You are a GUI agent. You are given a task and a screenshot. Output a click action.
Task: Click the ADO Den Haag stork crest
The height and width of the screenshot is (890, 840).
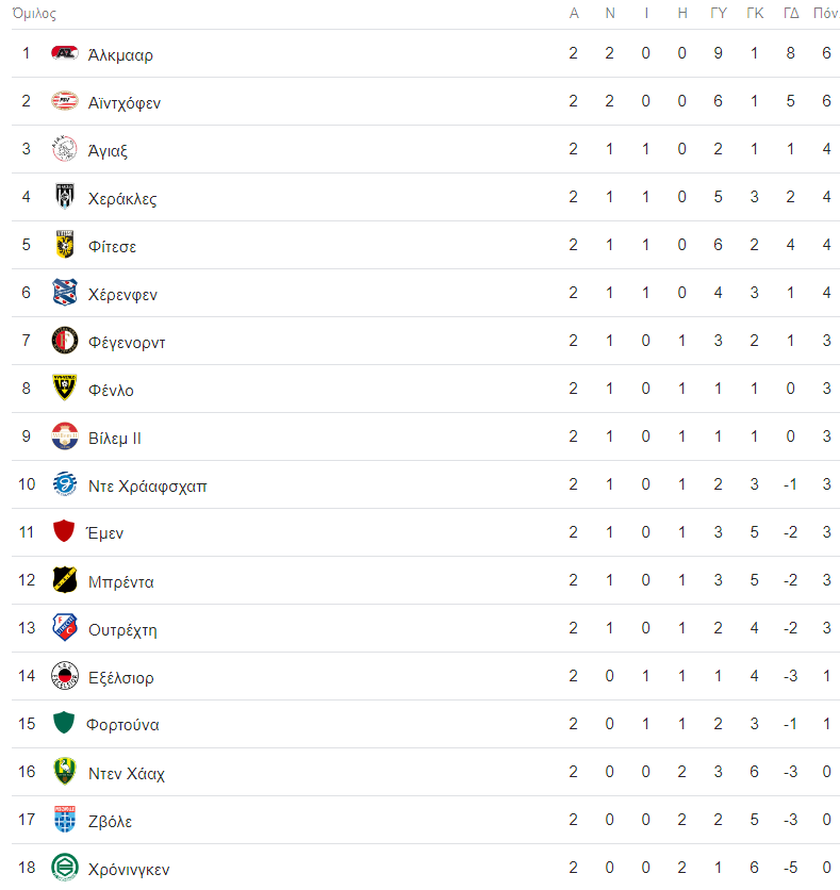64,771
